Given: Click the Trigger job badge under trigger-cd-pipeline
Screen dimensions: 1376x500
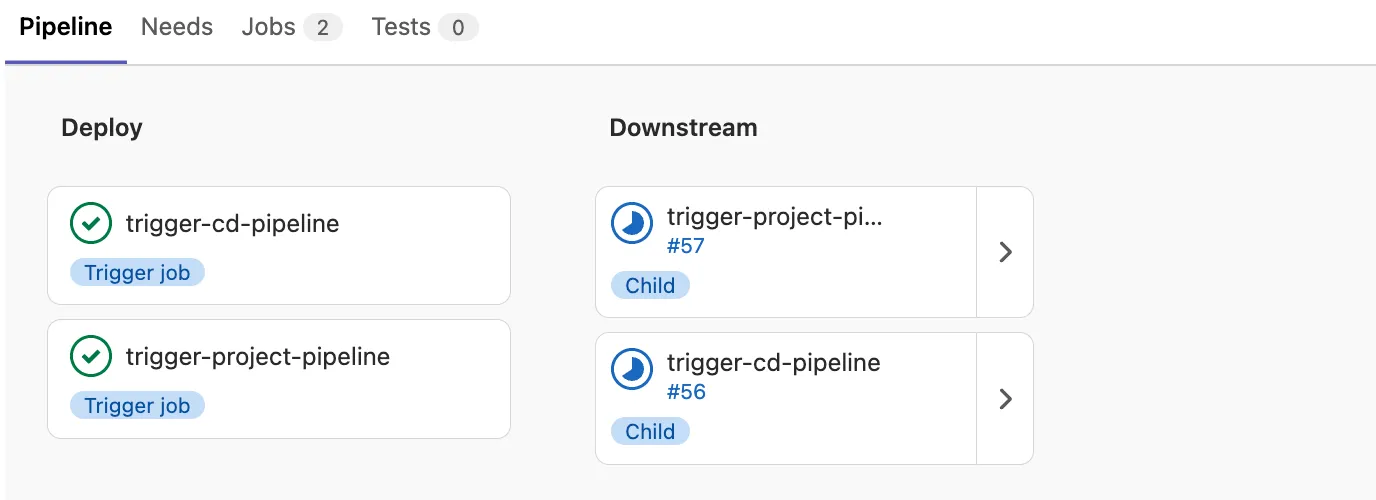Looking at the screenshot, I should tap(137, 273).
